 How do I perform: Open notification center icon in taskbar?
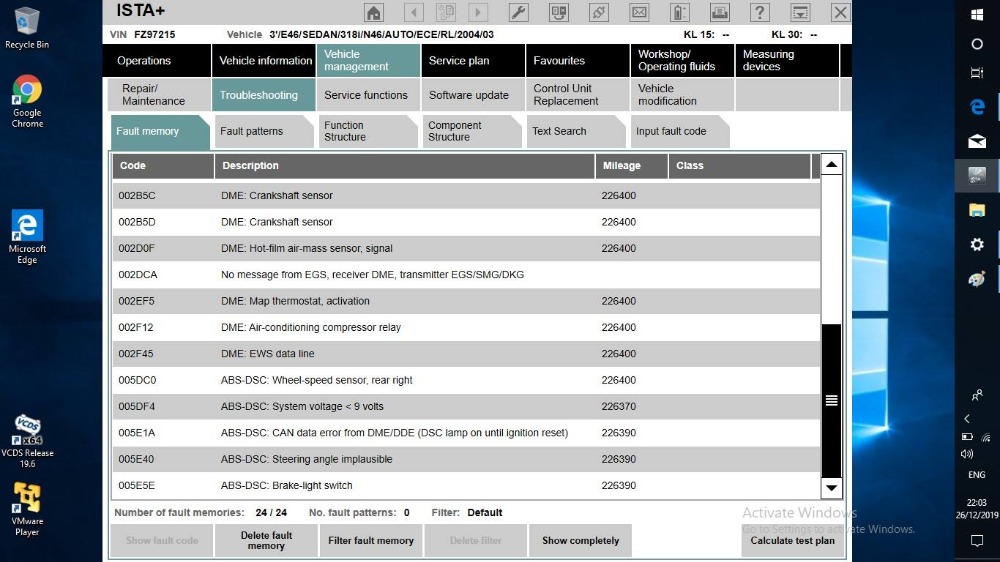(976, 541)
